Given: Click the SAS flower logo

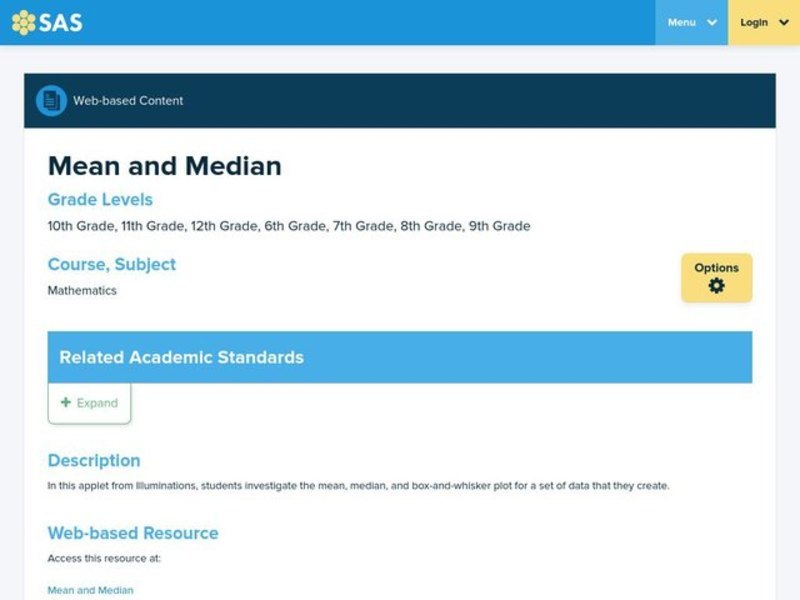Looking at the screenshot, I should pyautogui.click(x=22, y=21).
